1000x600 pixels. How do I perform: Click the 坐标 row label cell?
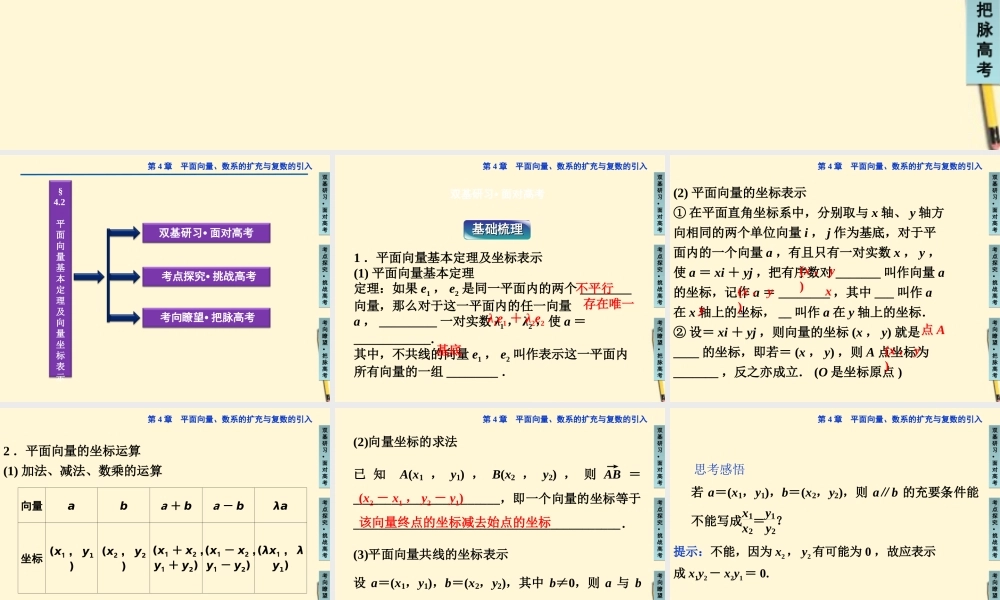coord(32,559)
